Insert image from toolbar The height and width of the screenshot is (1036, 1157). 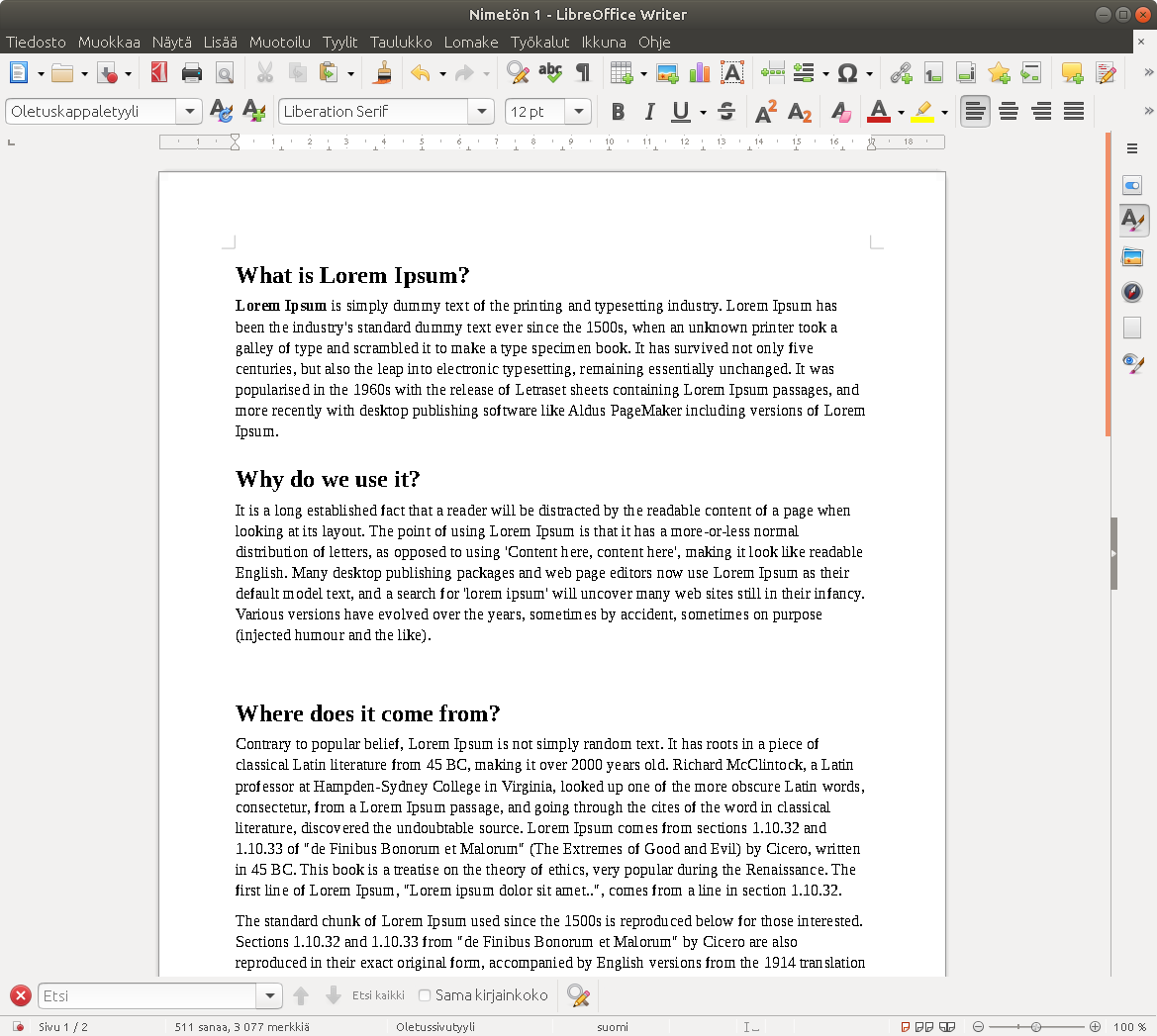(x=667, y=72)
